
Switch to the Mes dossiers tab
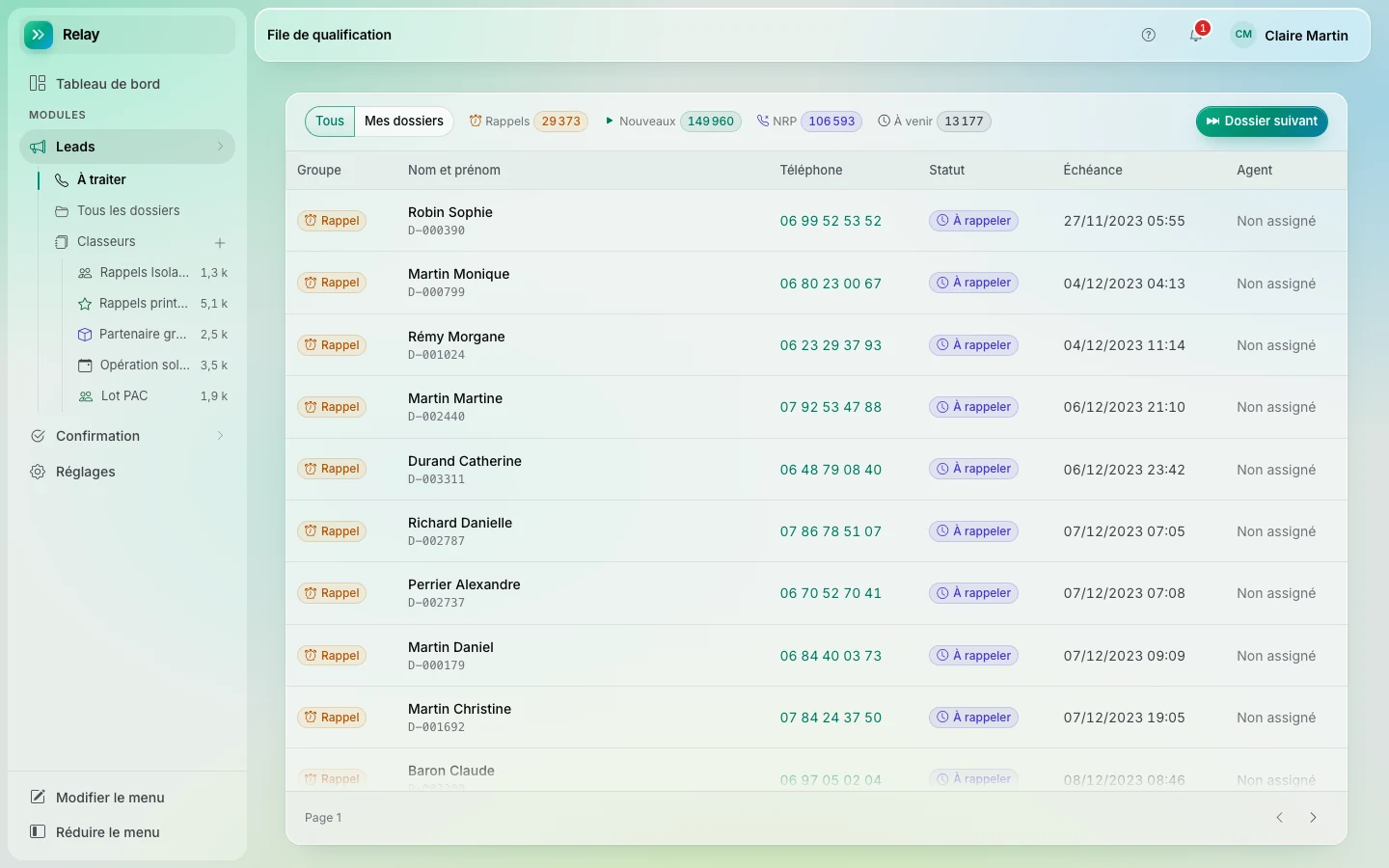[404, 122]
